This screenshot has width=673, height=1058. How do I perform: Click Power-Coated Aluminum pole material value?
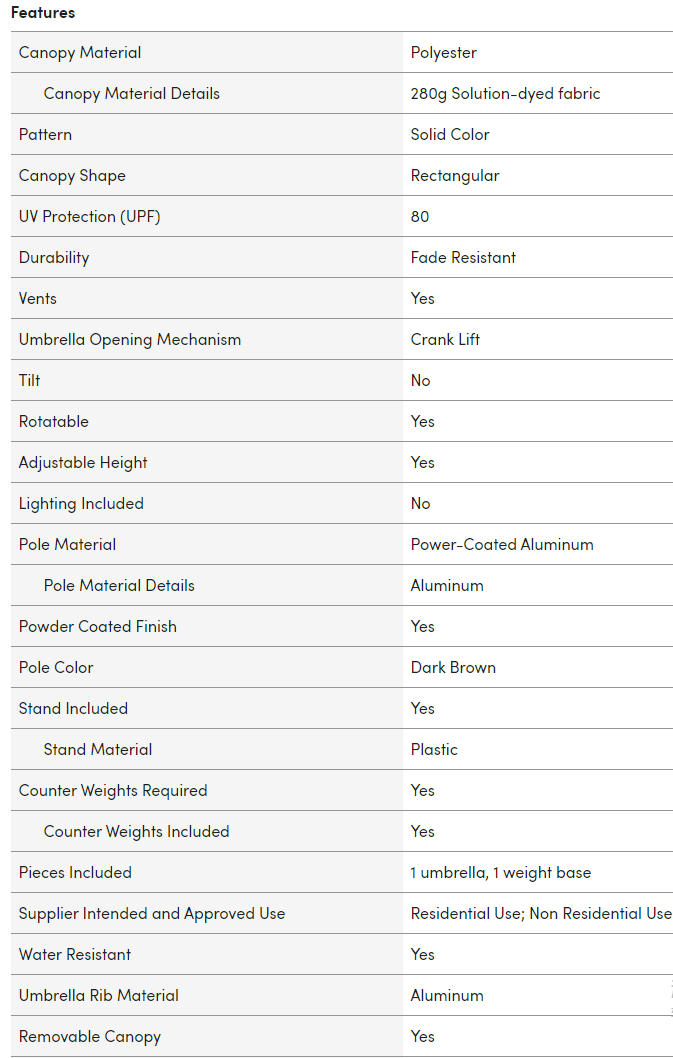[502, 544]
